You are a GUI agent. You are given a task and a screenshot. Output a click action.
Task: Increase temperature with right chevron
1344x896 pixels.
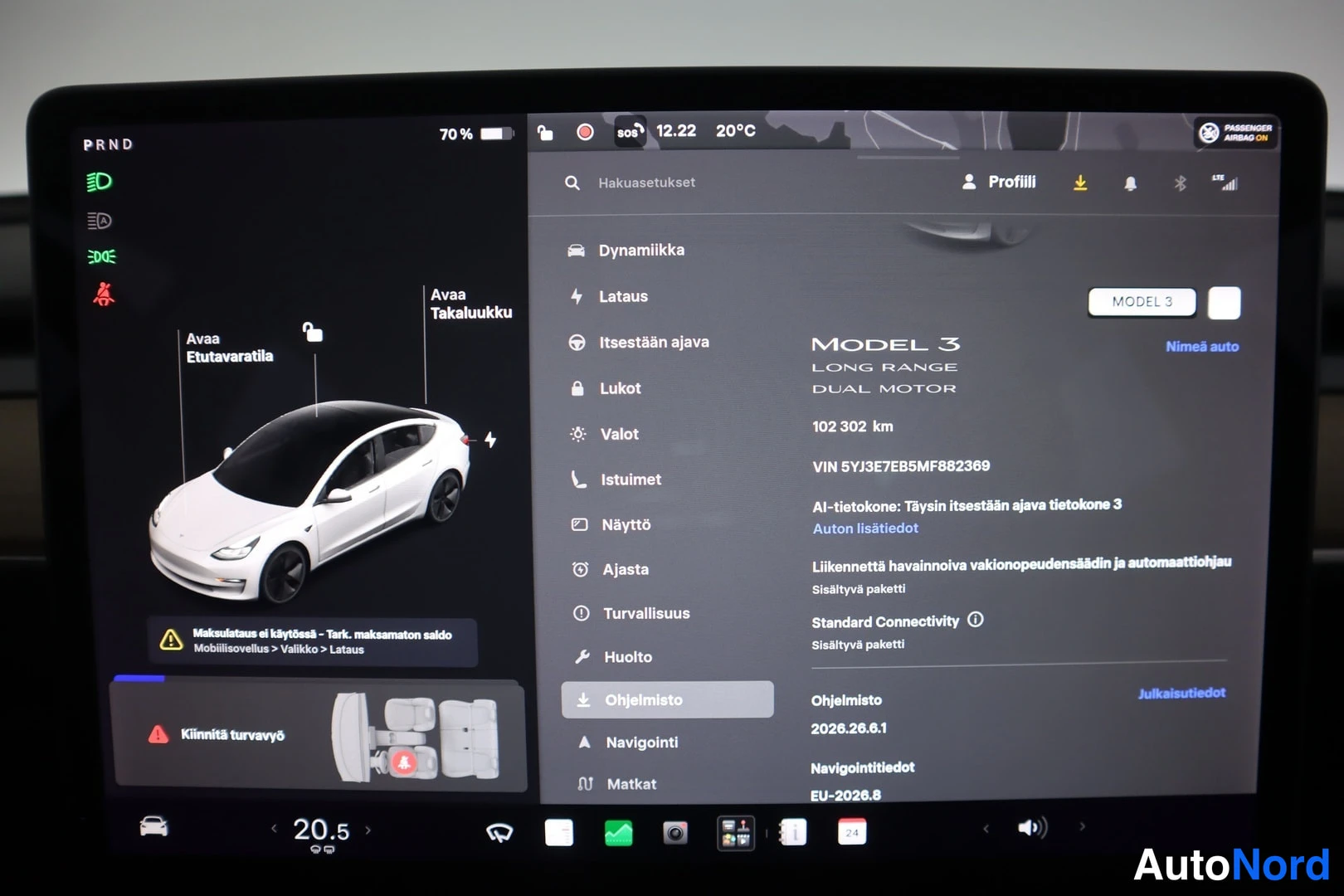(x=368, y=830)
